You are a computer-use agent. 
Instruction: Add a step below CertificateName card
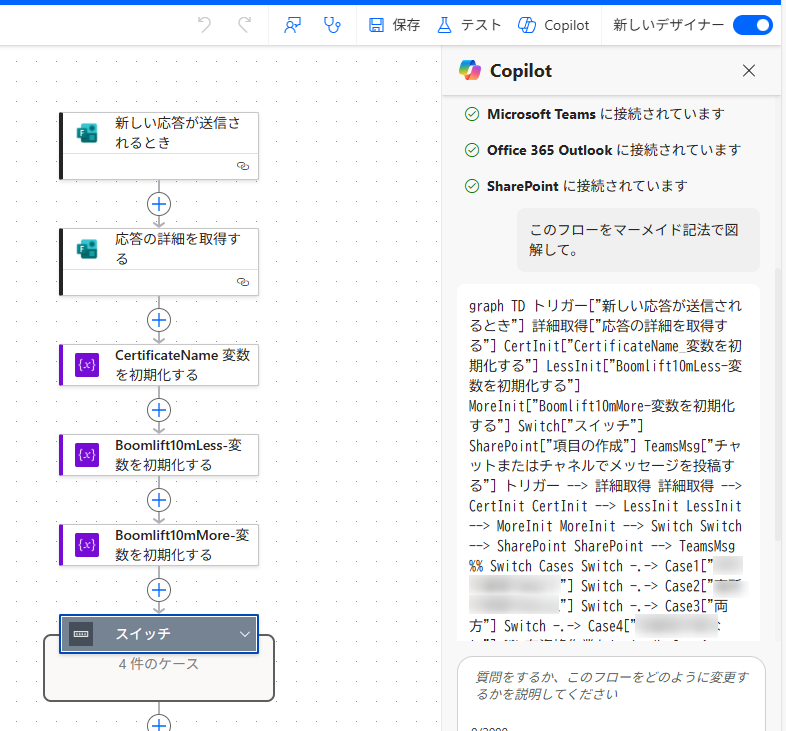[159, 410]
